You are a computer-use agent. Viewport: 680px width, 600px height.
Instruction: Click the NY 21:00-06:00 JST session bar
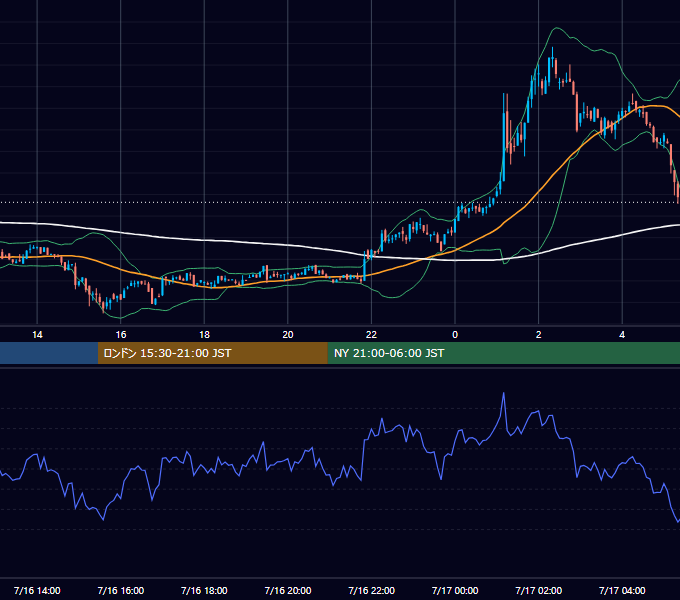[503, 353]
